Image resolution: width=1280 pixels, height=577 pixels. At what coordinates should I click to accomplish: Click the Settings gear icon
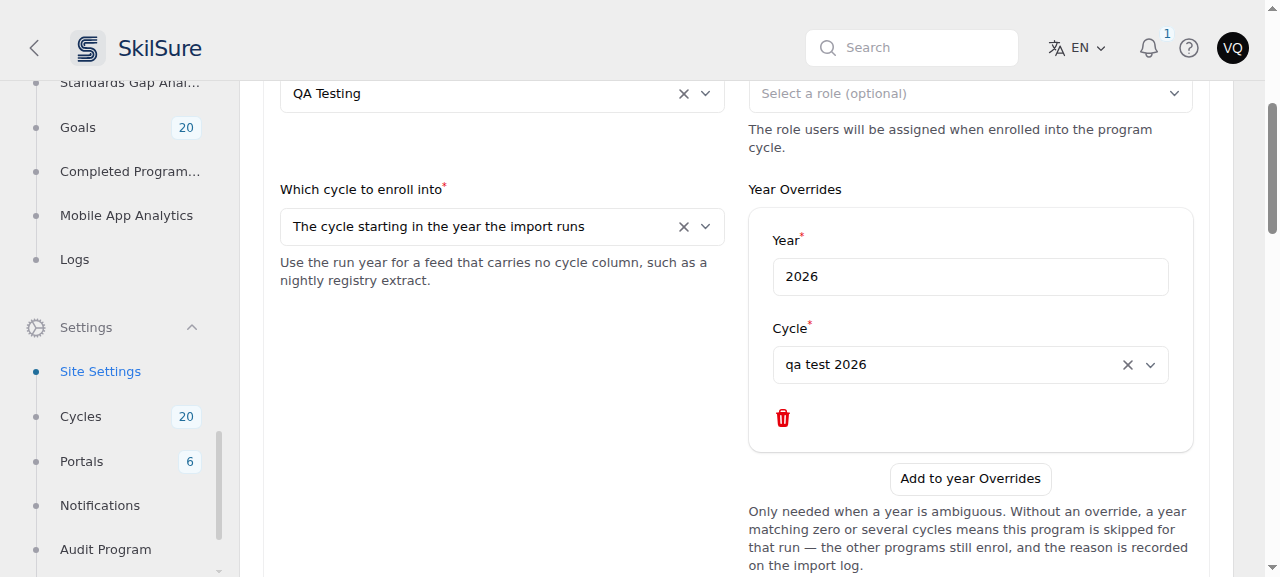click(x=36, y=328)
